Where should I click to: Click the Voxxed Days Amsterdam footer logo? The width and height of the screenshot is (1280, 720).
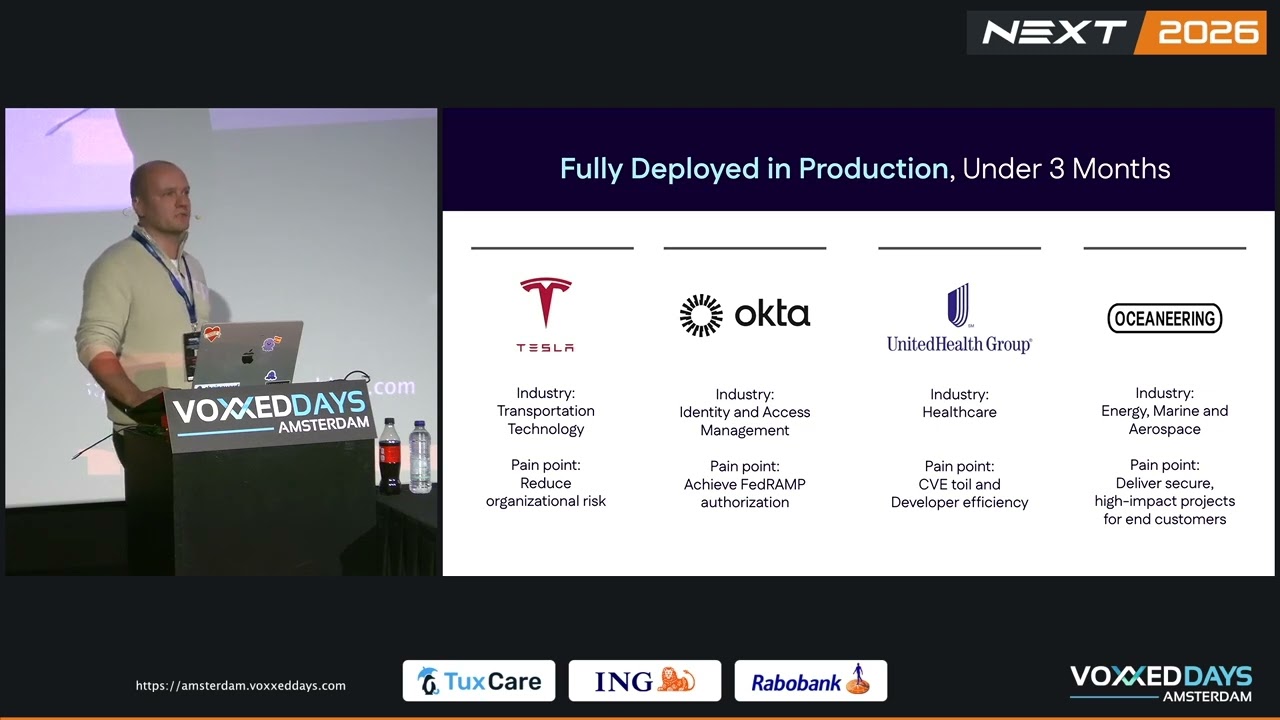pos(1161,683)
